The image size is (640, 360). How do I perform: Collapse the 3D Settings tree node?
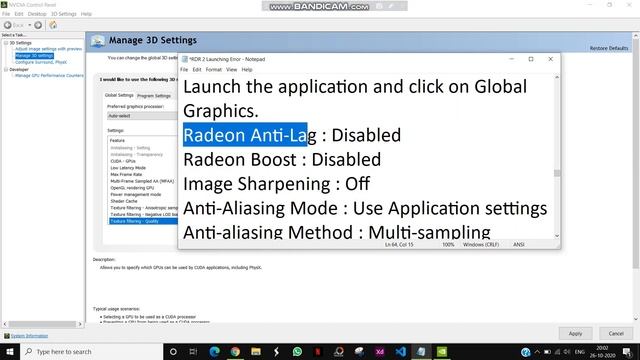pos(6,42)
